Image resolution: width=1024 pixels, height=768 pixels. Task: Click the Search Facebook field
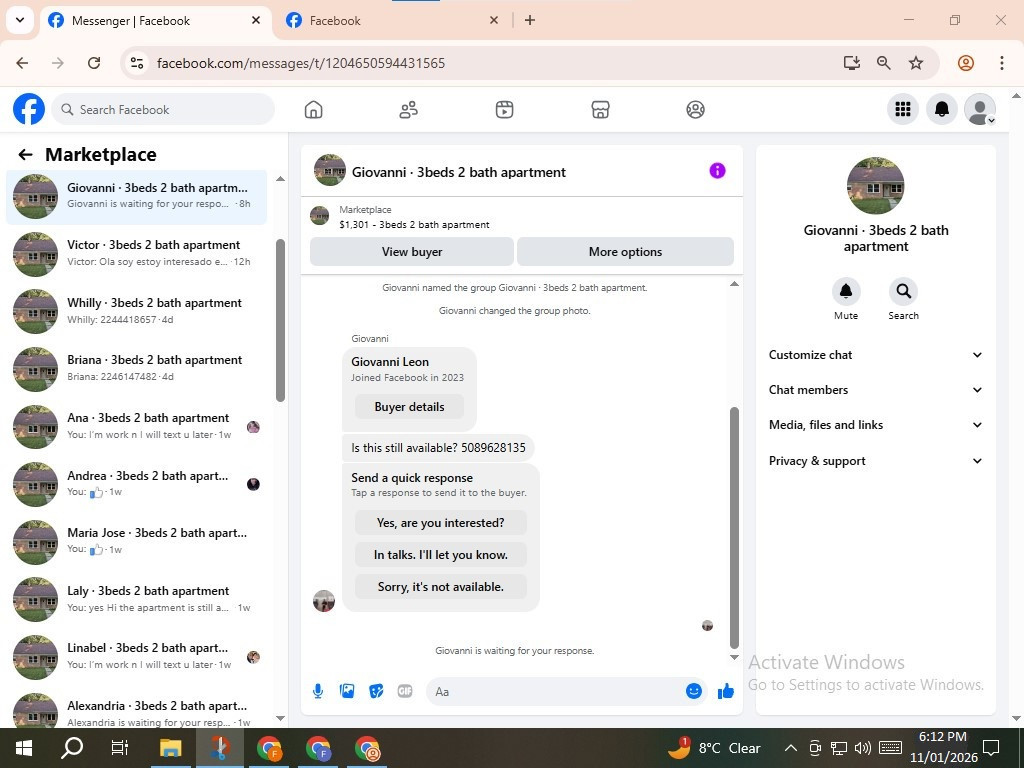pyautogui.click(x=163, y=109)
